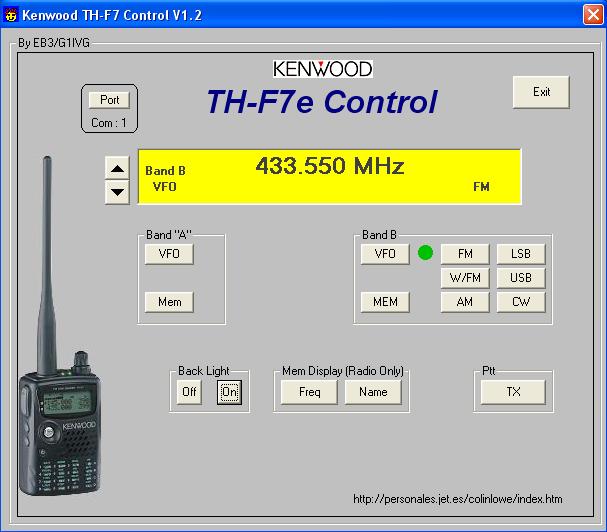Screen dimensions: 607x532
Task: Choose W/FM wide FM mode
Action: [x=464, y=278]
